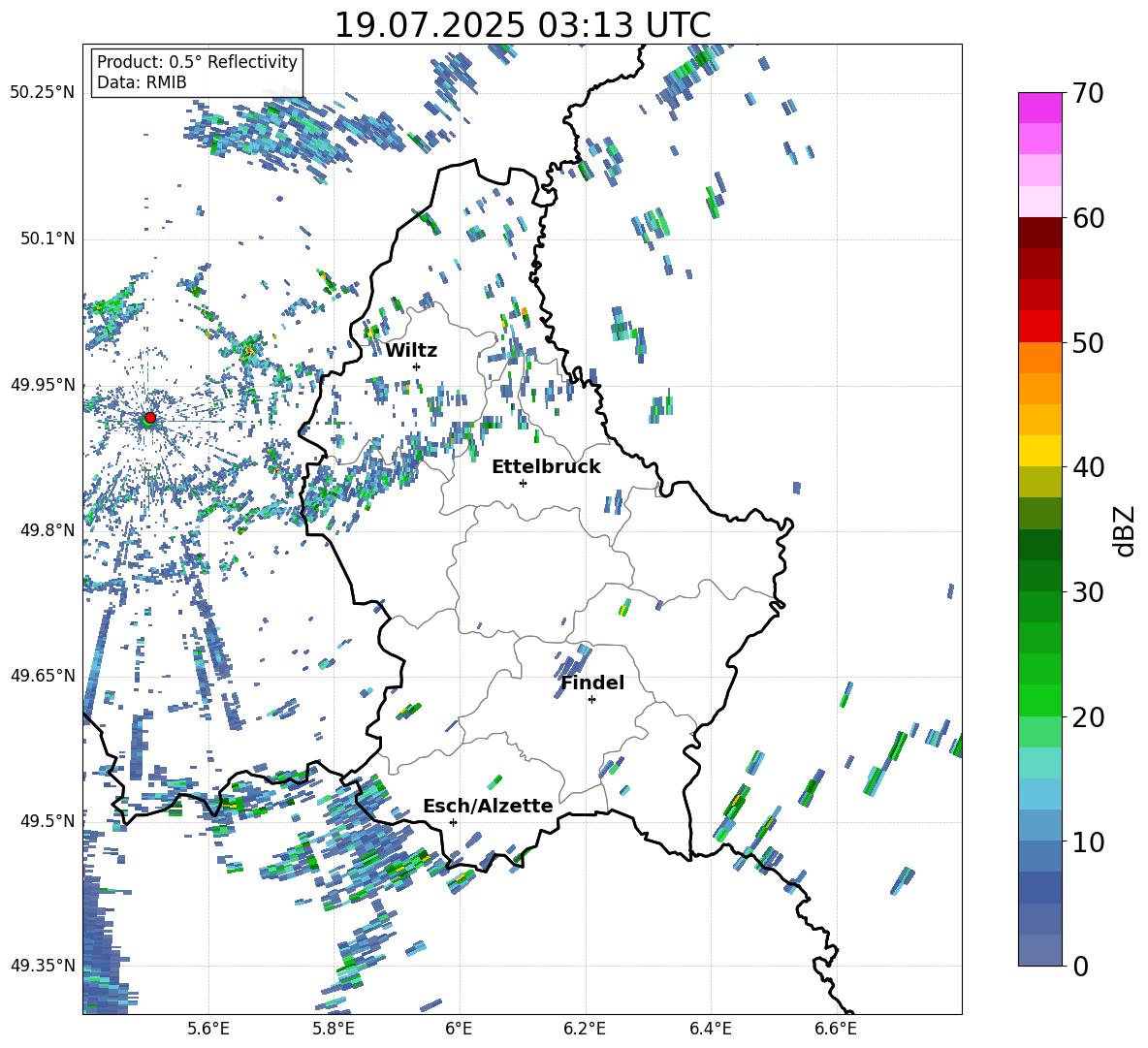Click the dark maroon swatch just below 60
The height and width of the screenshot is (1048, 1148).
1040,232
